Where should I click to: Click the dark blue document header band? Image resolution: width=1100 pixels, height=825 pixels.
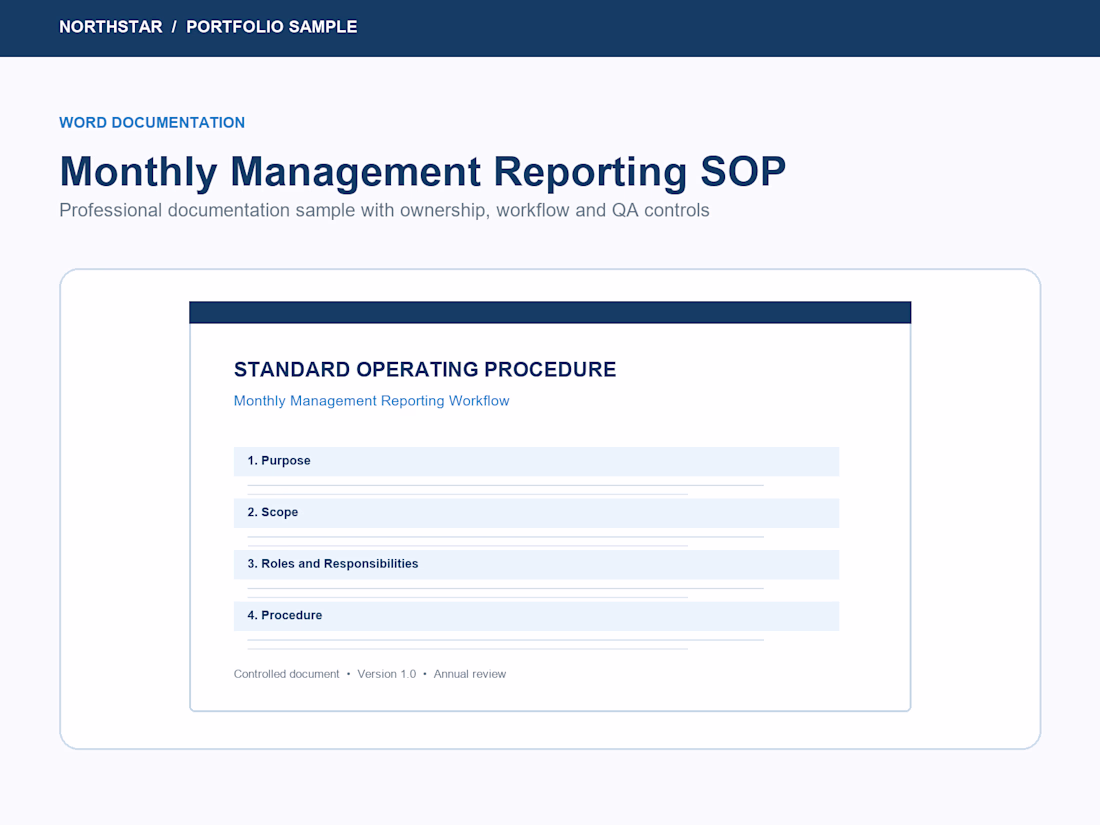pyautogui.click(x=550, y=312)
